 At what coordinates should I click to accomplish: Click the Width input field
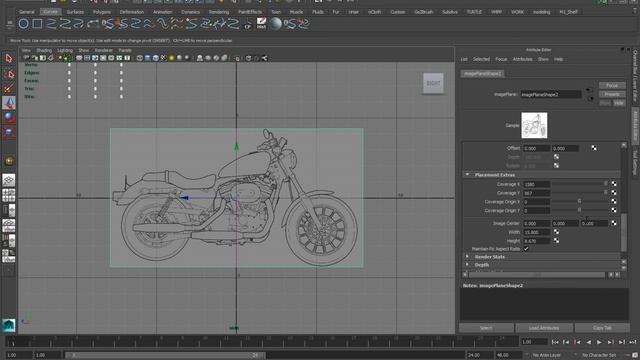click(x=537, y=232)
